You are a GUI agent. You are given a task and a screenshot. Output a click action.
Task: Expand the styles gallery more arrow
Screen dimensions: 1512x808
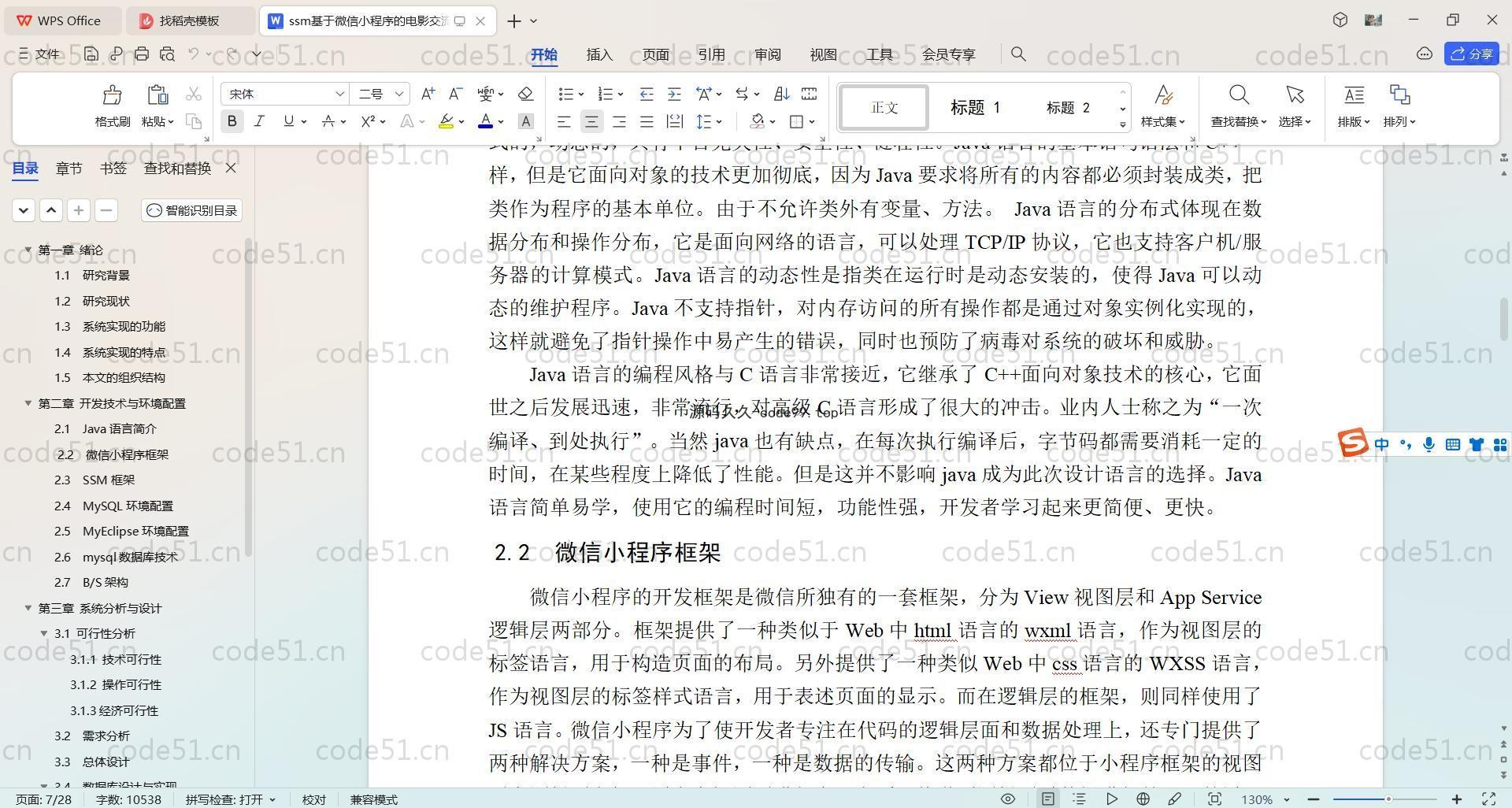click(1123, 124)
